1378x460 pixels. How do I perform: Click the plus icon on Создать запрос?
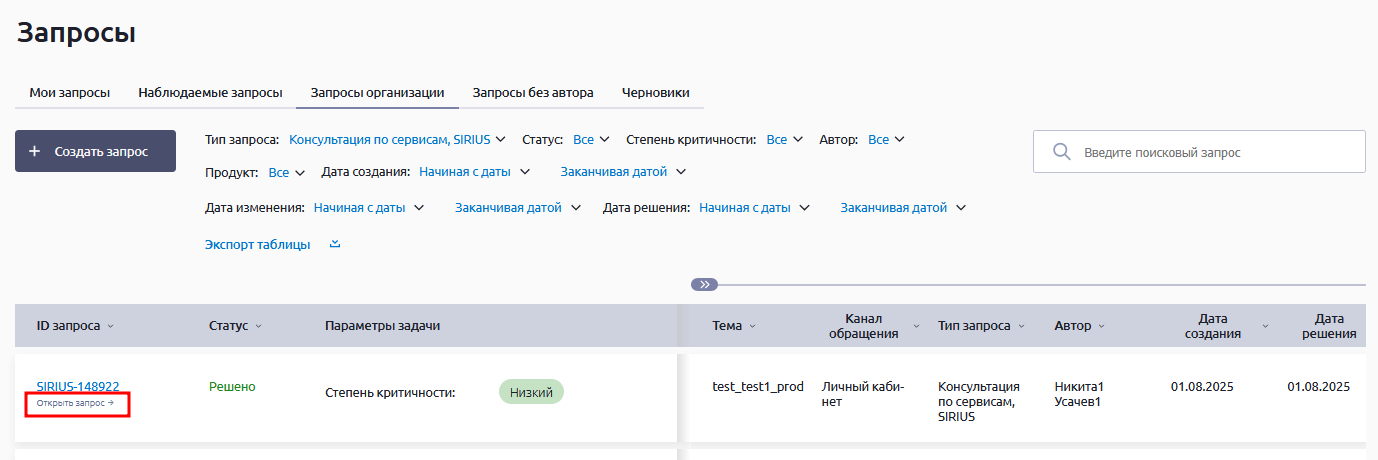click(x=35, y=152)
